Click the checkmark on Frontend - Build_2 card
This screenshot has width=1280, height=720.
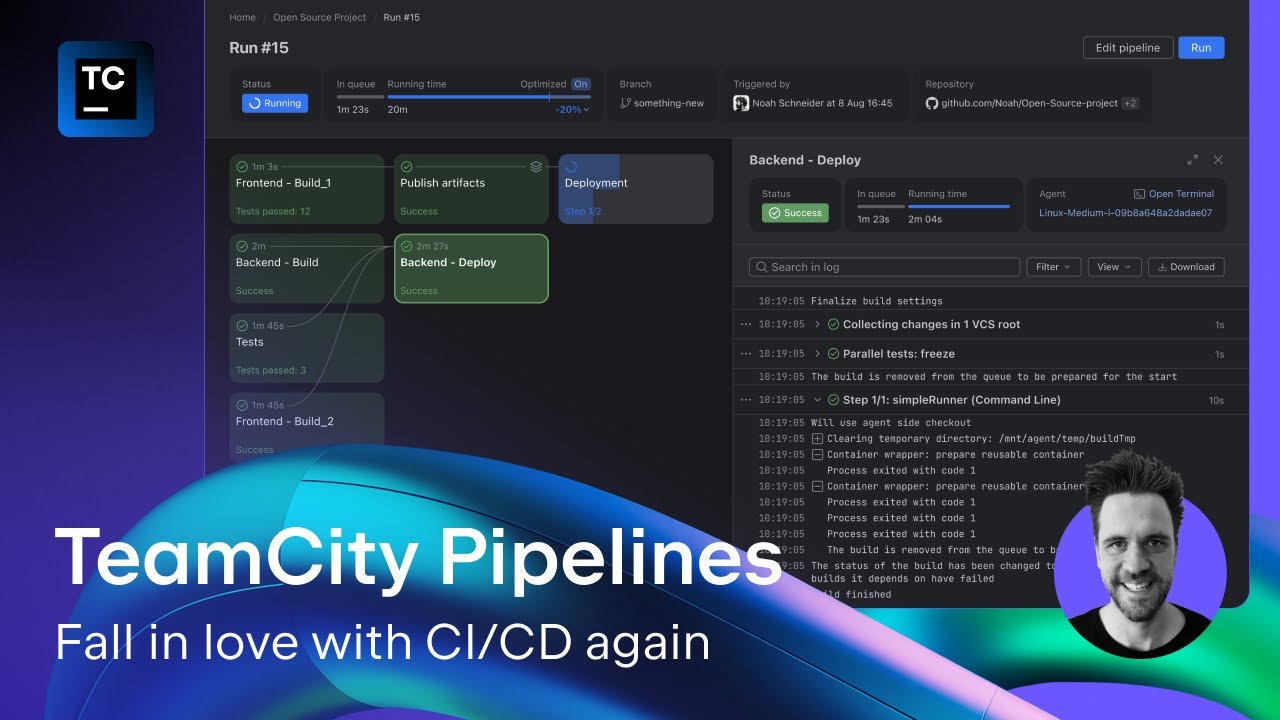(x=242, y=405)
